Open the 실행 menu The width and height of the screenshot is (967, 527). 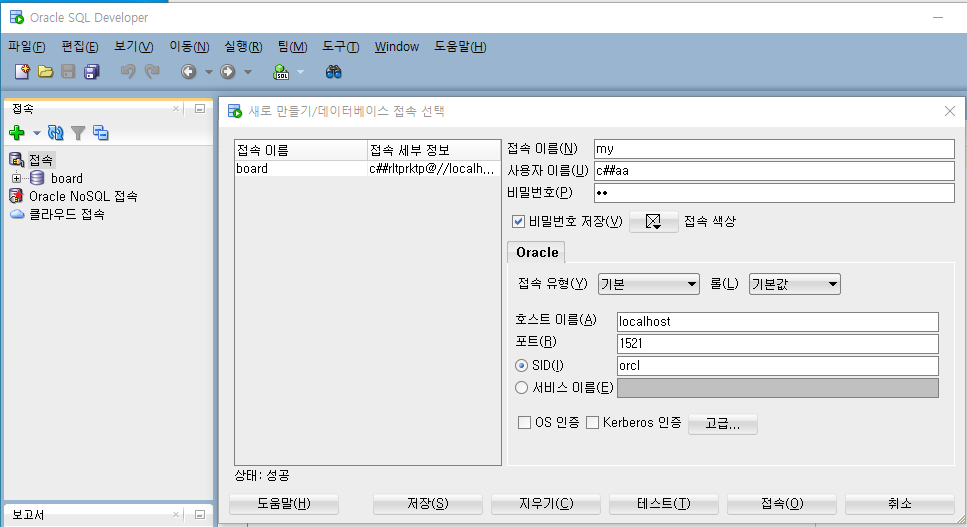(243, 47)
